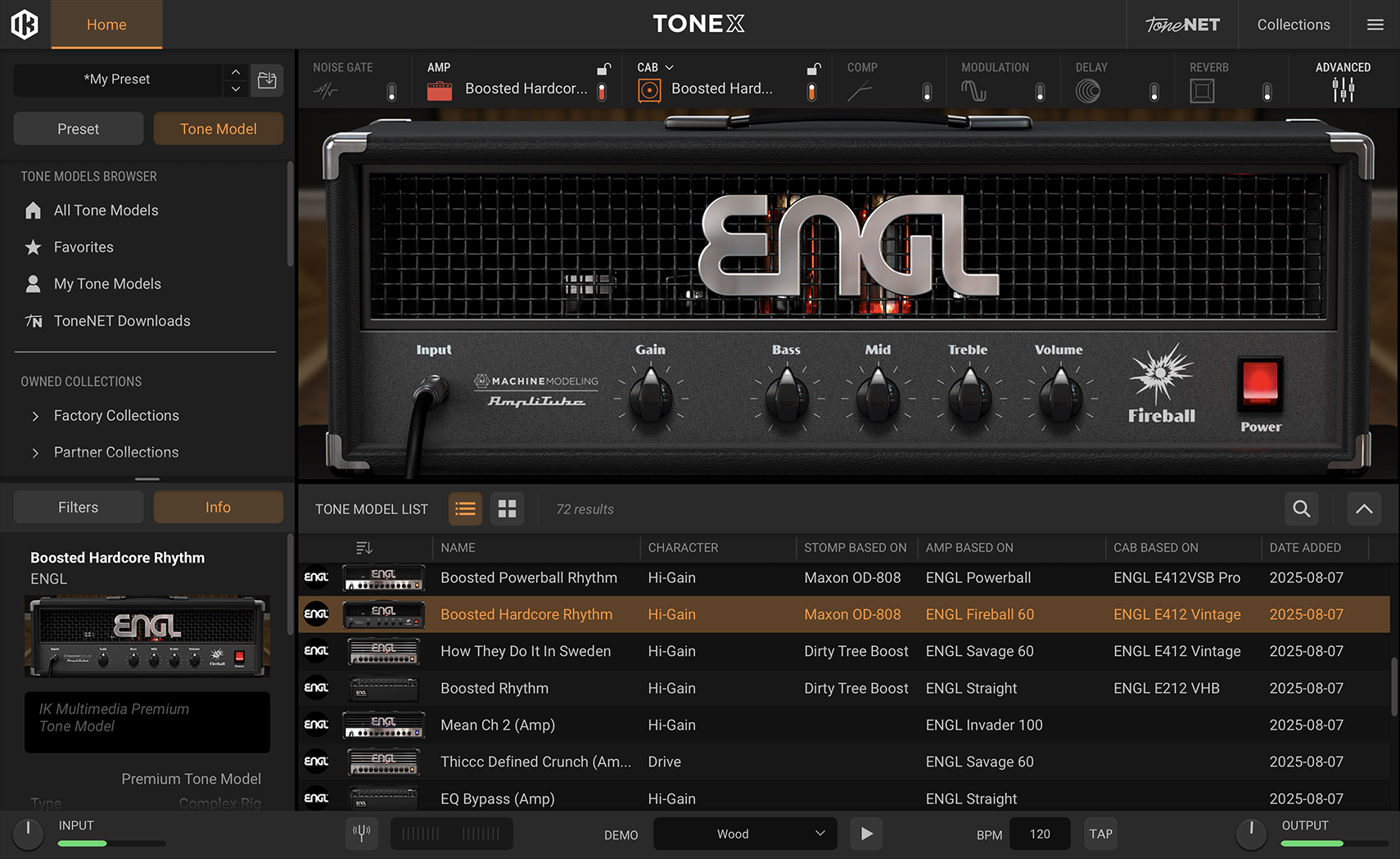This screenshot has width=1400, height=859.
Task: Open the Wood demo dropdown
Action: point(744,834)
